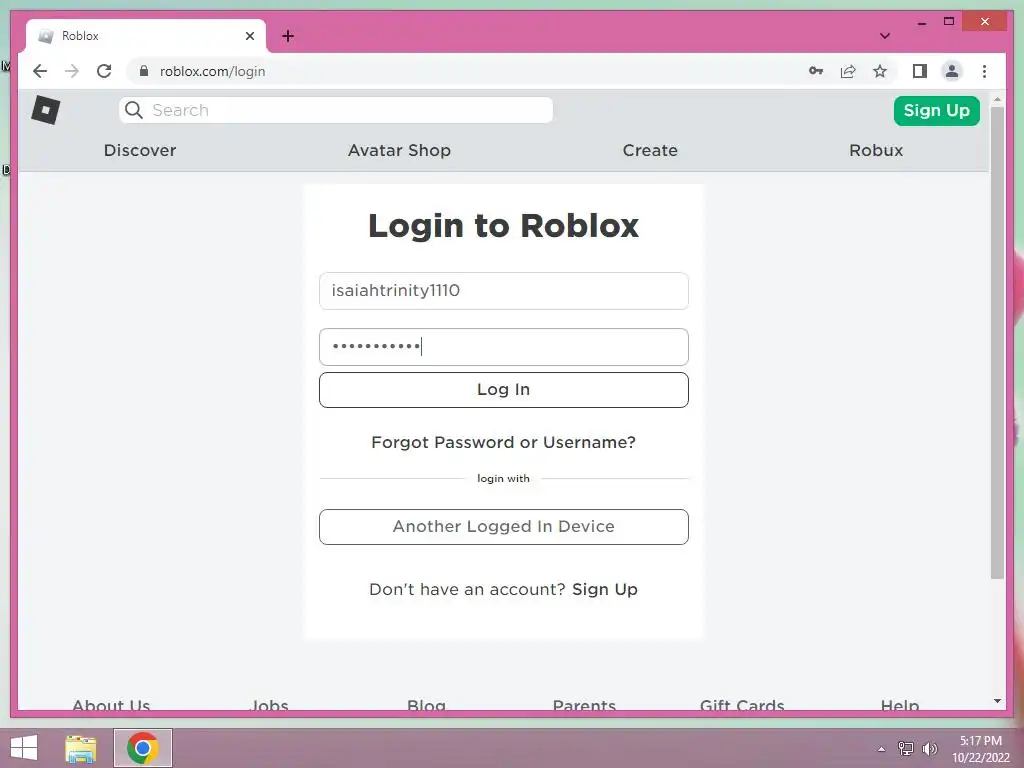Image resolution: width=1024 pixels, height=768 pixels.
Task: Click the scrollbar up arrow
Action: coord(997,99)
